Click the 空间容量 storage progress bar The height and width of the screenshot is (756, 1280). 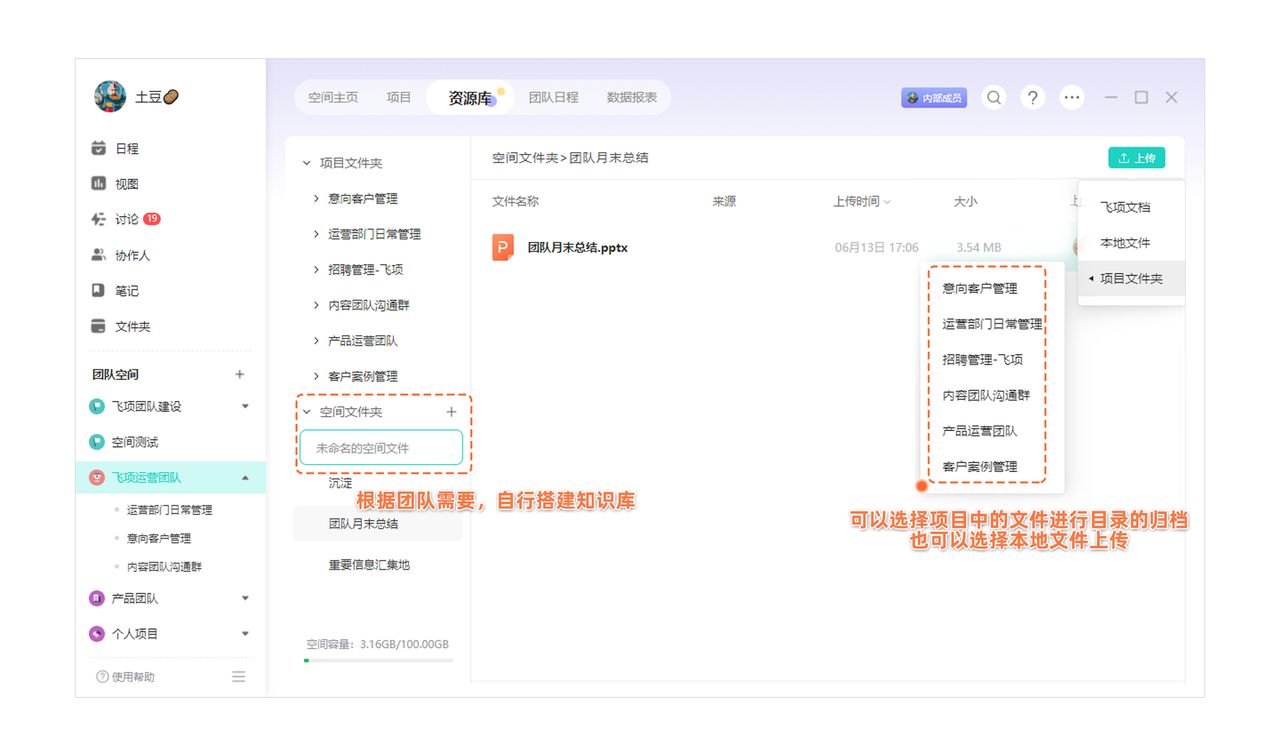click(379, 660)
